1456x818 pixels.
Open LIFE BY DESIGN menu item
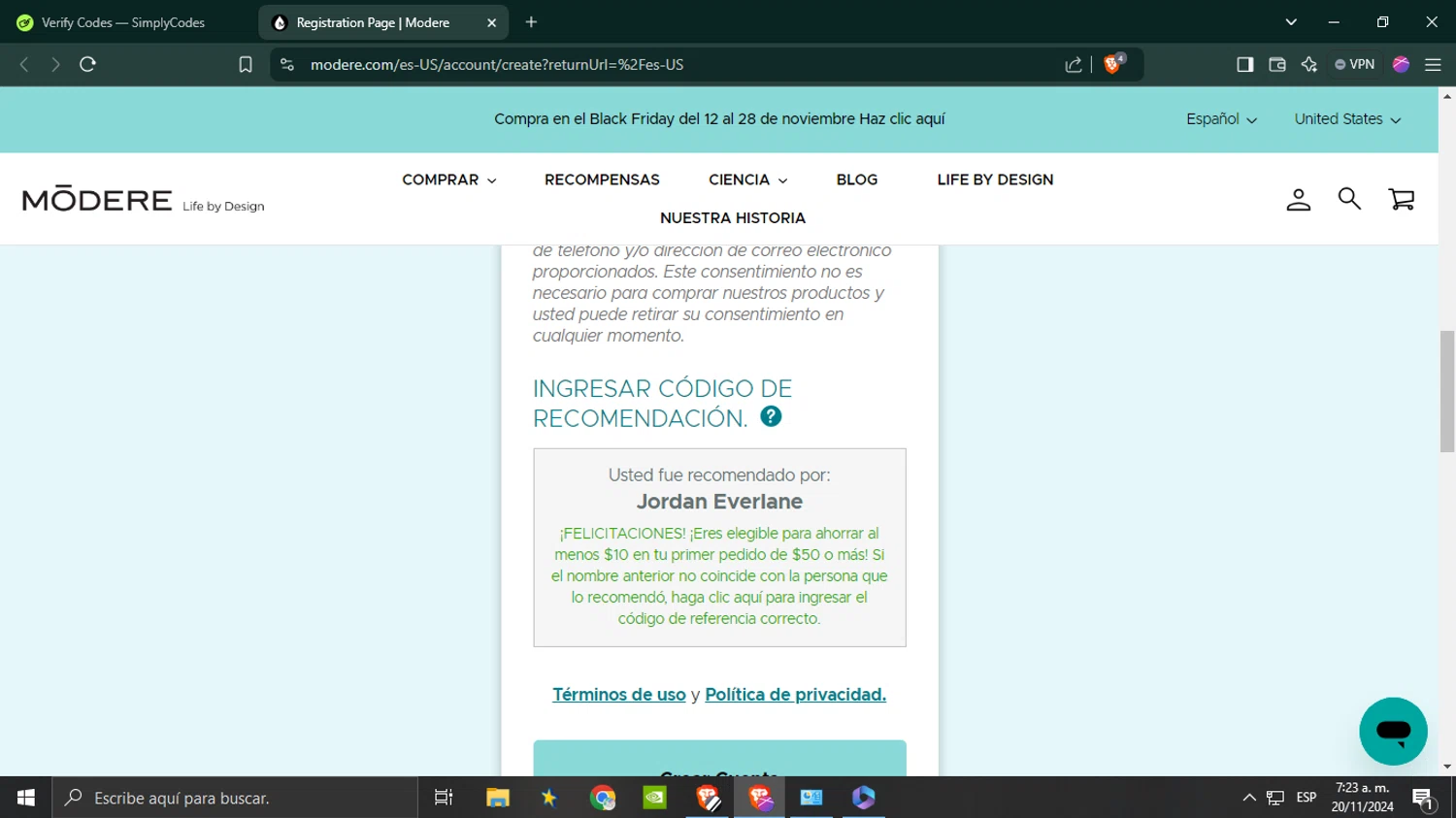click(995, 180)
